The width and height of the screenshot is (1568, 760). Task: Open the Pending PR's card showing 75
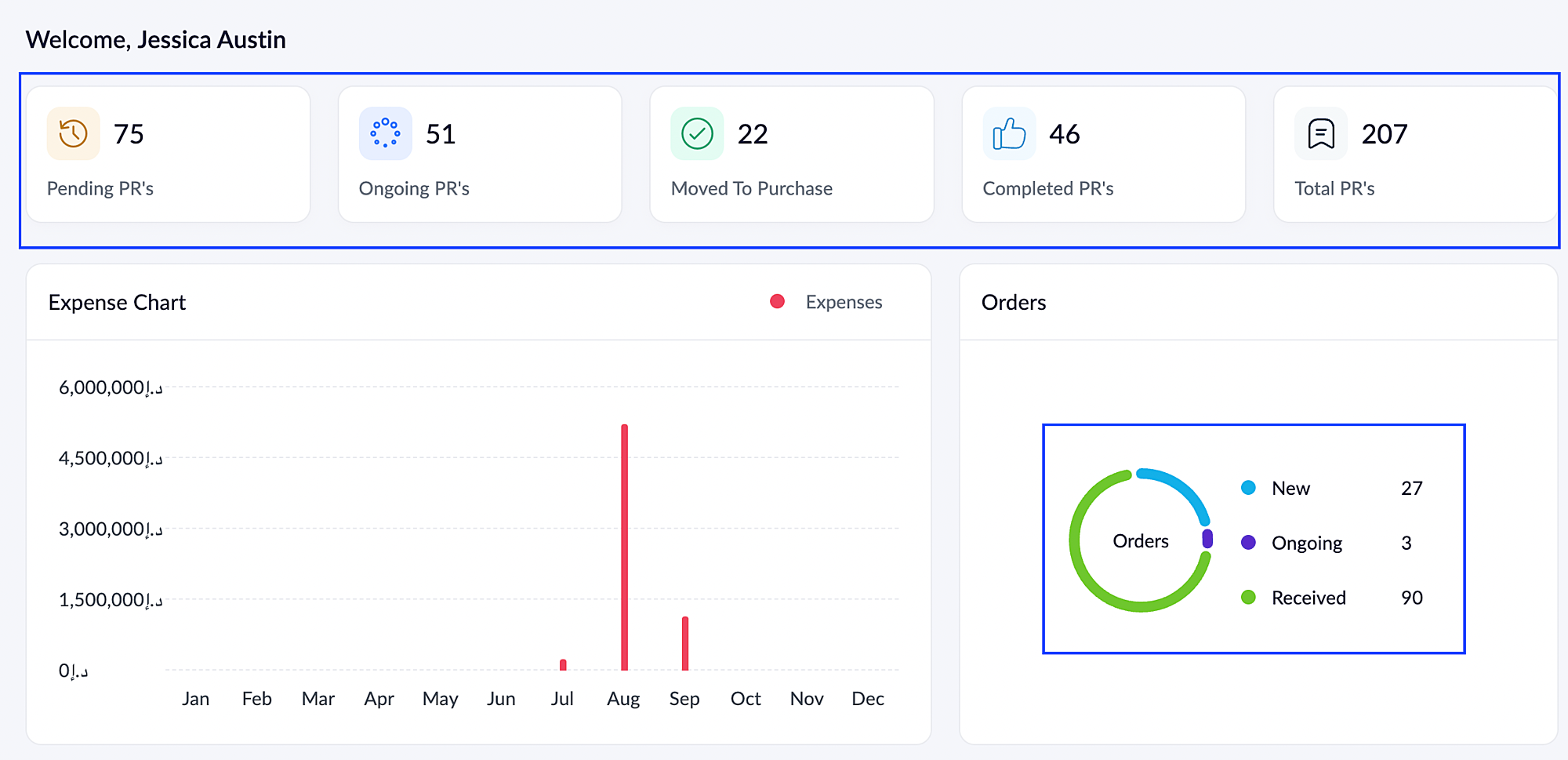[168, 155]
